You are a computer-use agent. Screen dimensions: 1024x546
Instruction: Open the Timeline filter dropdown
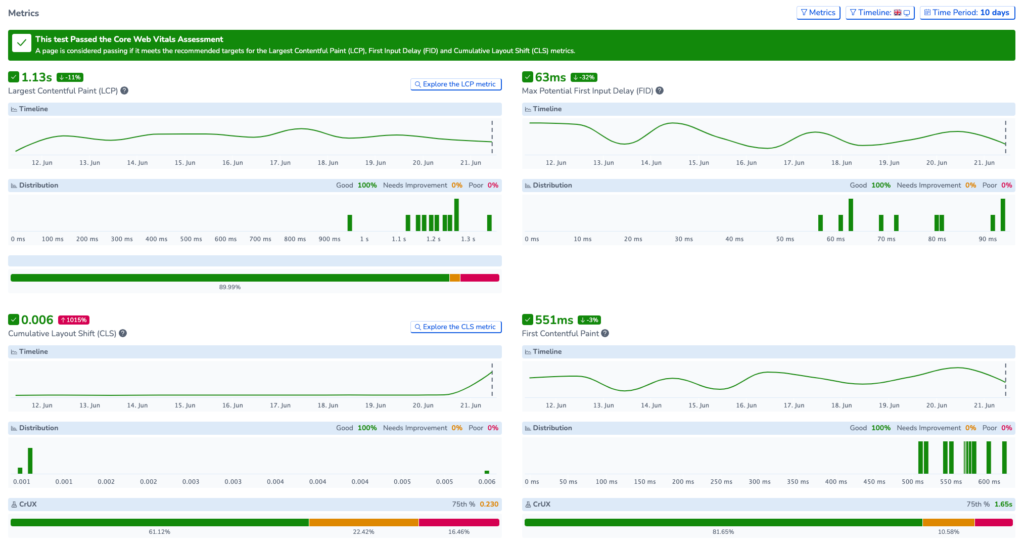click(x=880, y=12)
